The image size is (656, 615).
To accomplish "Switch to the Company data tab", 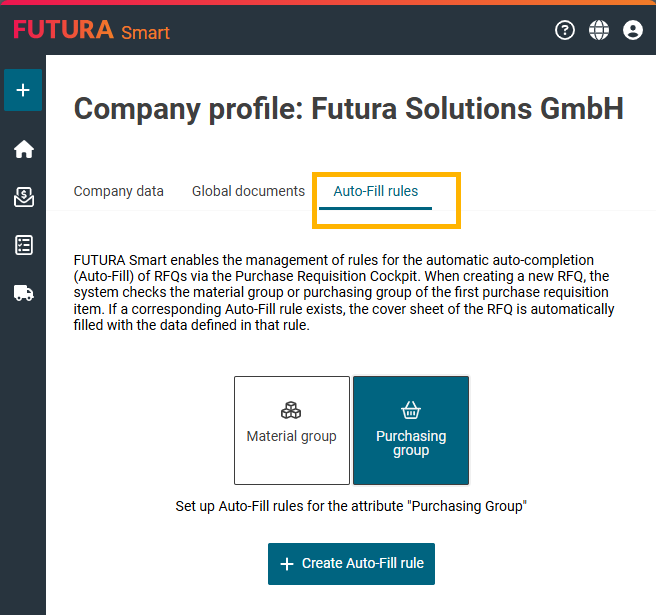I will 119,191.
